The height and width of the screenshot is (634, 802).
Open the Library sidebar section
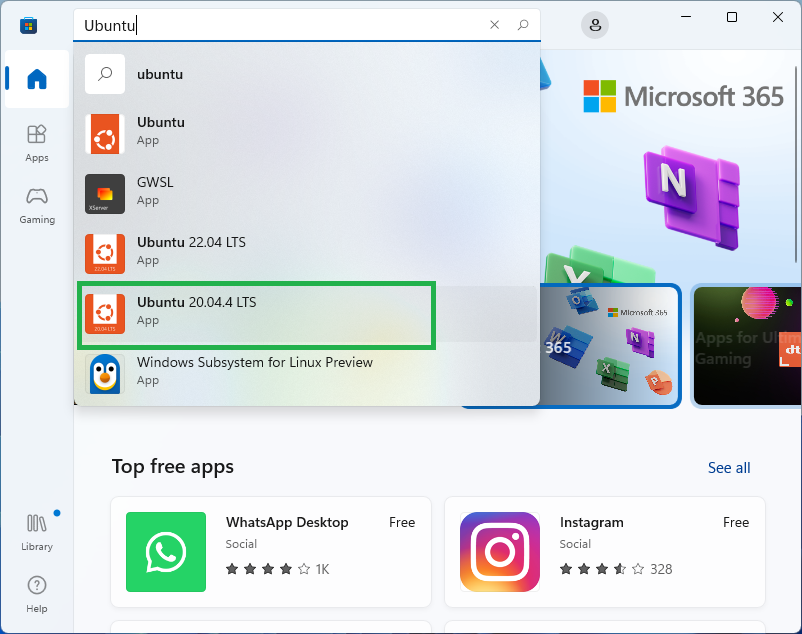tap(37, 533)
